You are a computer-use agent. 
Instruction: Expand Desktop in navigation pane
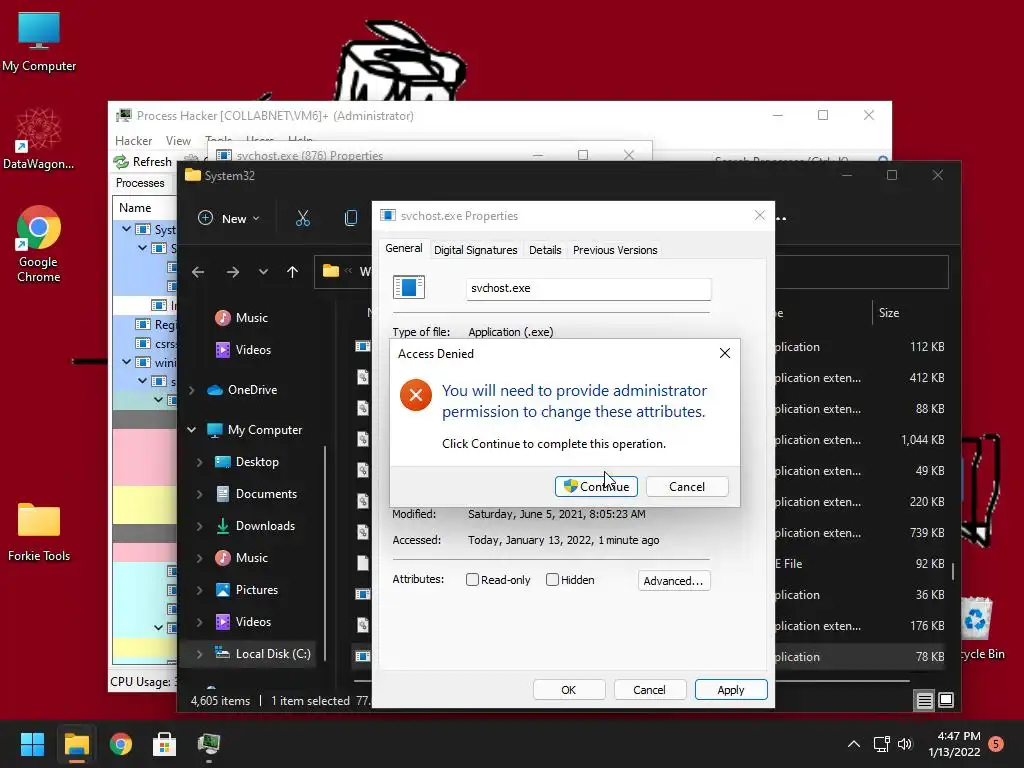[x=200, y=462]
